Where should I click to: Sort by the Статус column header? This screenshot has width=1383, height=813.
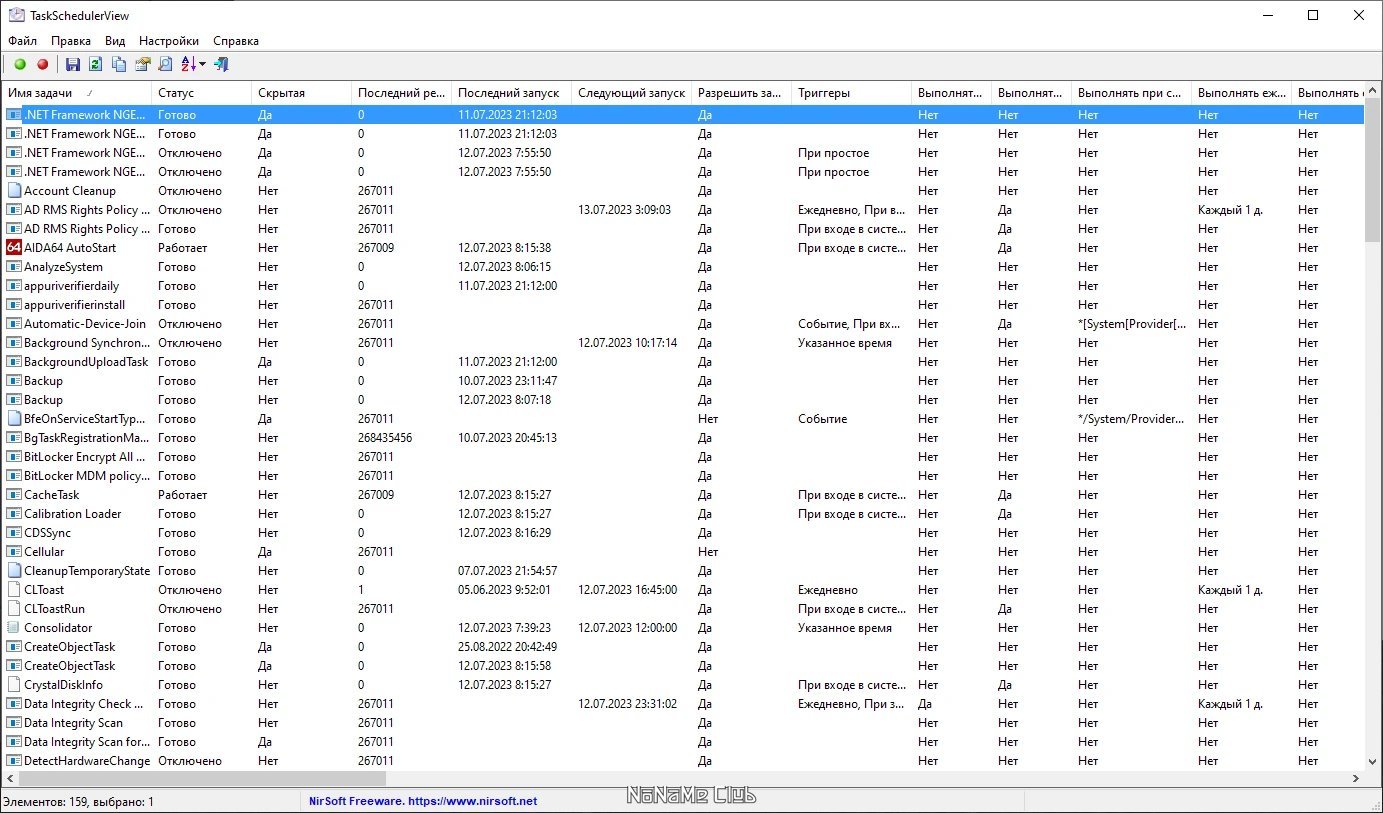pos(176,93)
